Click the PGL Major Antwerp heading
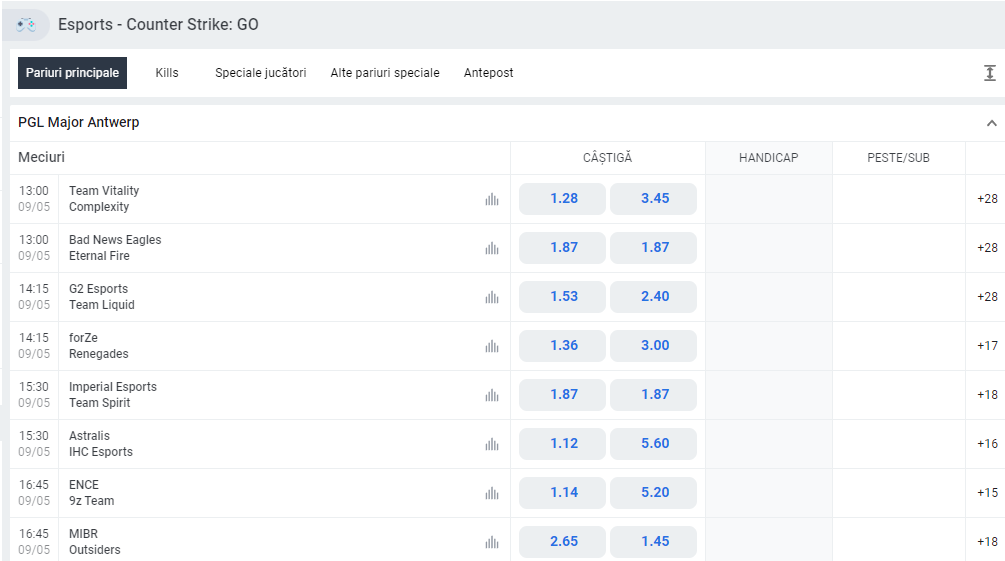Image resolution: width=1005 pixels, height=561 pixels. pos(79,122)
